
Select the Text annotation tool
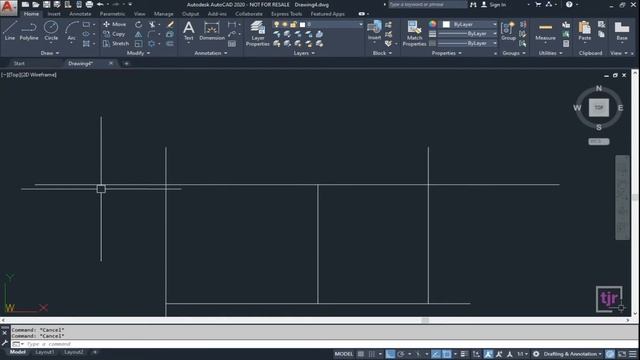click(x=189, y=31)
